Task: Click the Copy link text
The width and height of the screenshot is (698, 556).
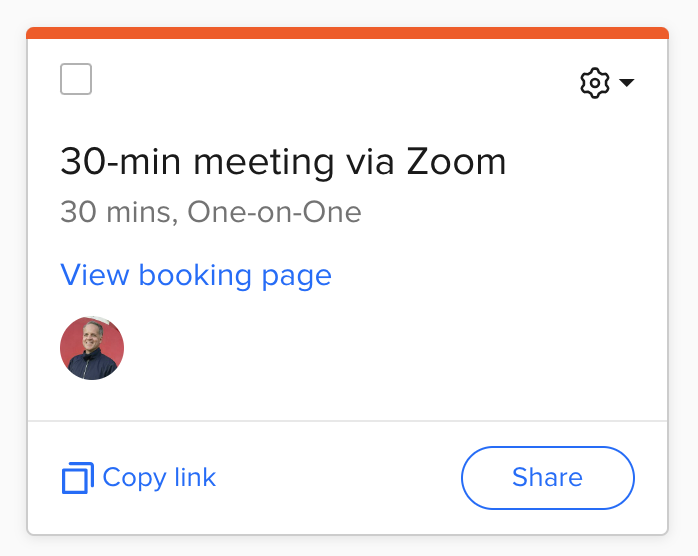Action: pos(159,478)
